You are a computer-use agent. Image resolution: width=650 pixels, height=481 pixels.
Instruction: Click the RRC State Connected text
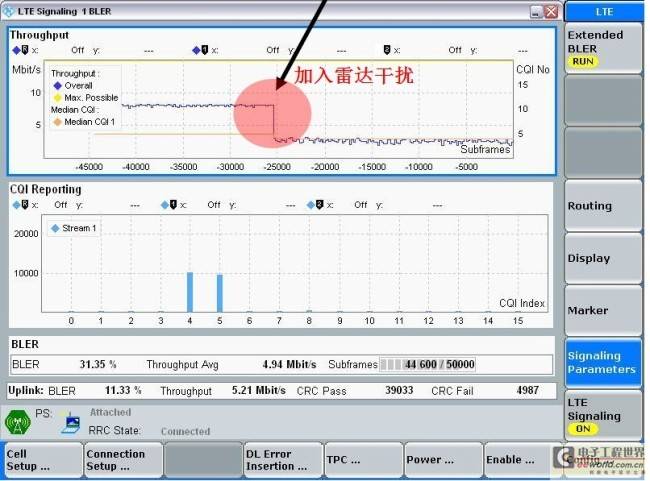pyautogui.click(x=185, y=432)
